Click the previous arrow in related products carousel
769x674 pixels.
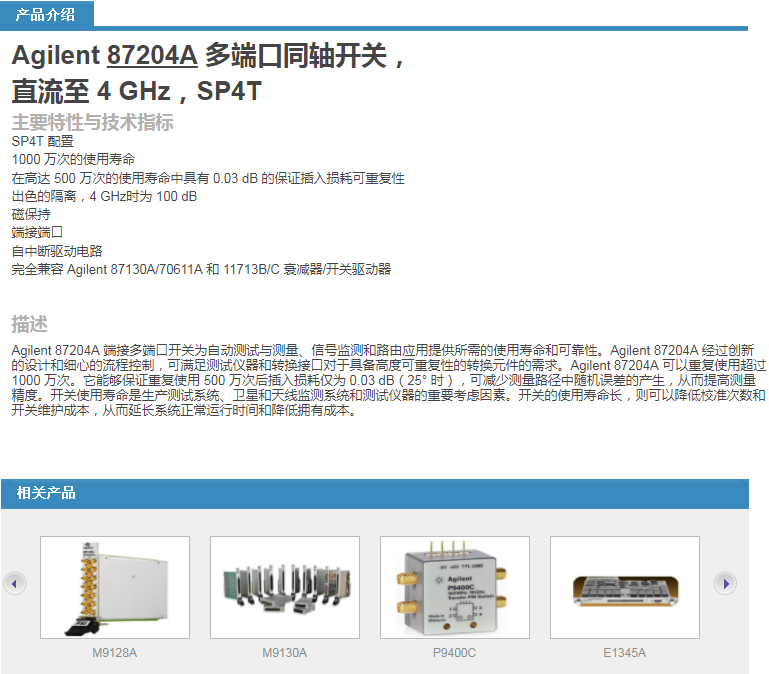(x=15, y=583)
